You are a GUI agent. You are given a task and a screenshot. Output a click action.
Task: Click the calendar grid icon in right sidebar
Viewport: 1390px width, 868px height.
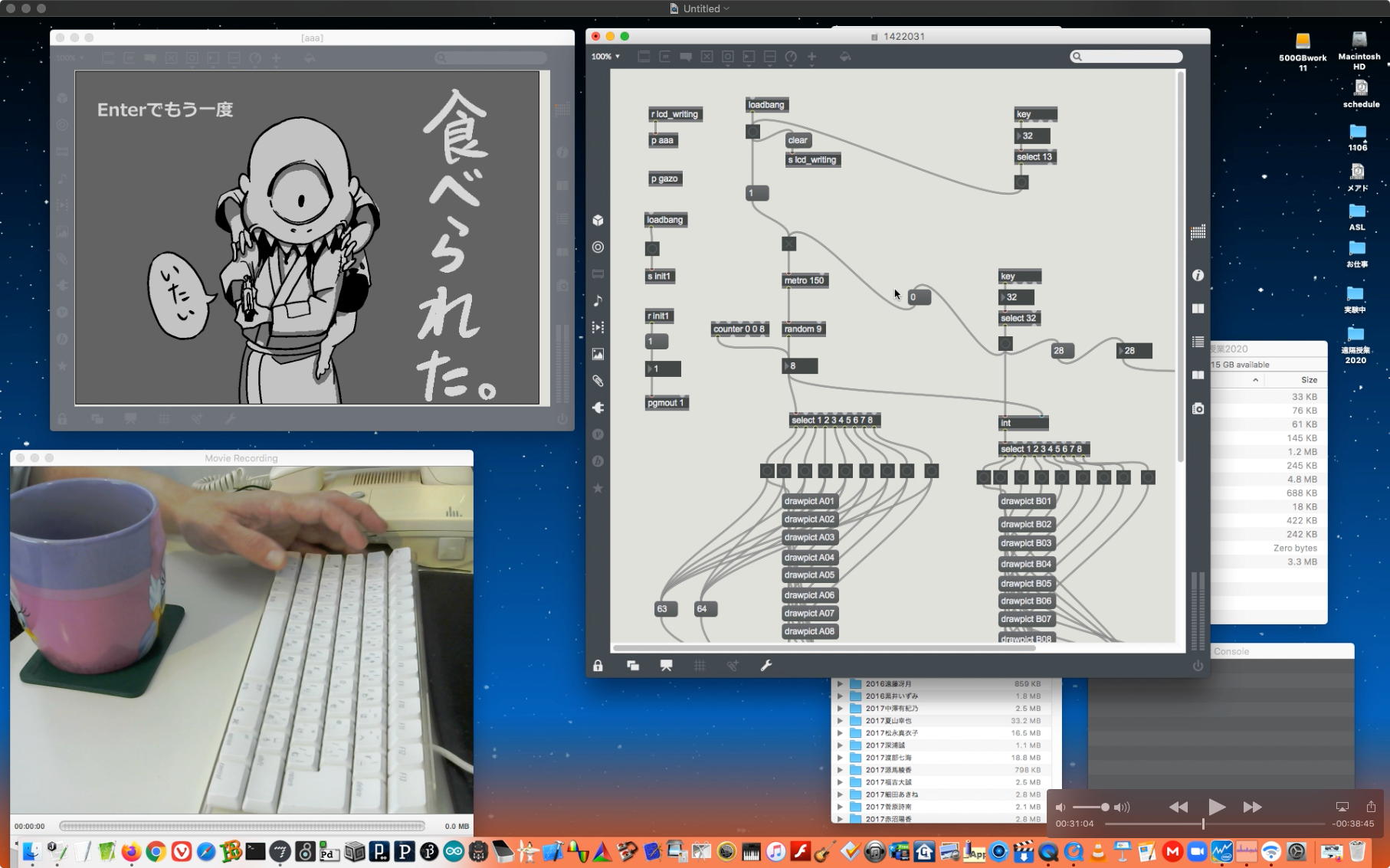(x=1198, y=232)
